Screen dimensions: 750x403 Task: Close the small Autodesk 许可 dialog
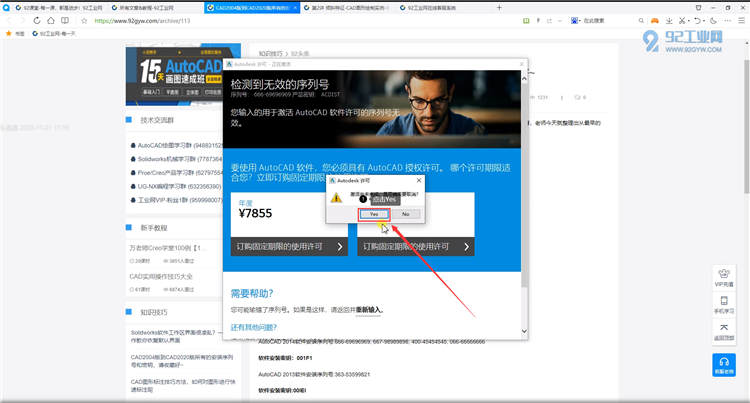click(x=419, y=180)
